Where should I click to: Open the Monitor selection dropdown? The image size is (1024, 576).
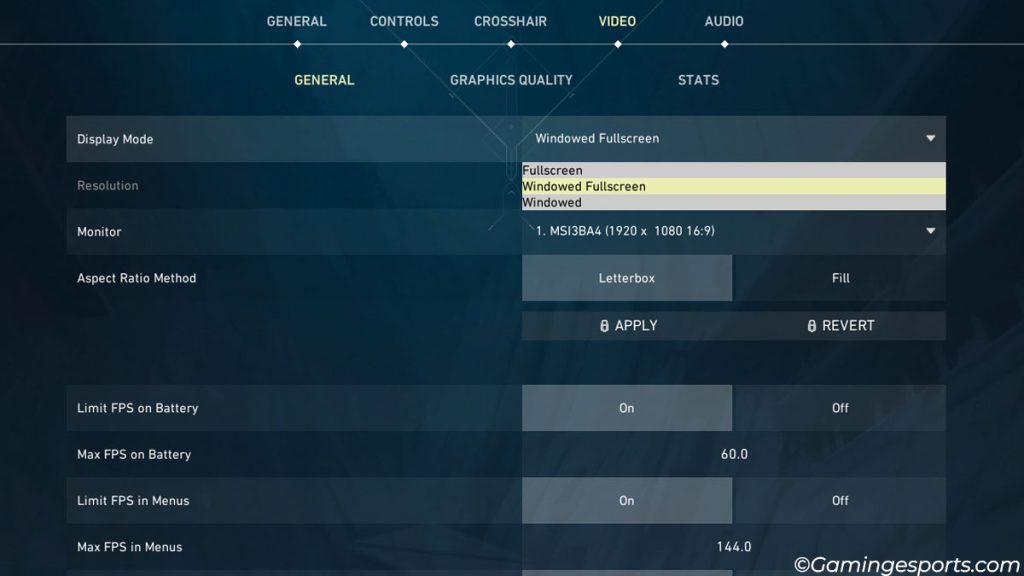[733, 231]
